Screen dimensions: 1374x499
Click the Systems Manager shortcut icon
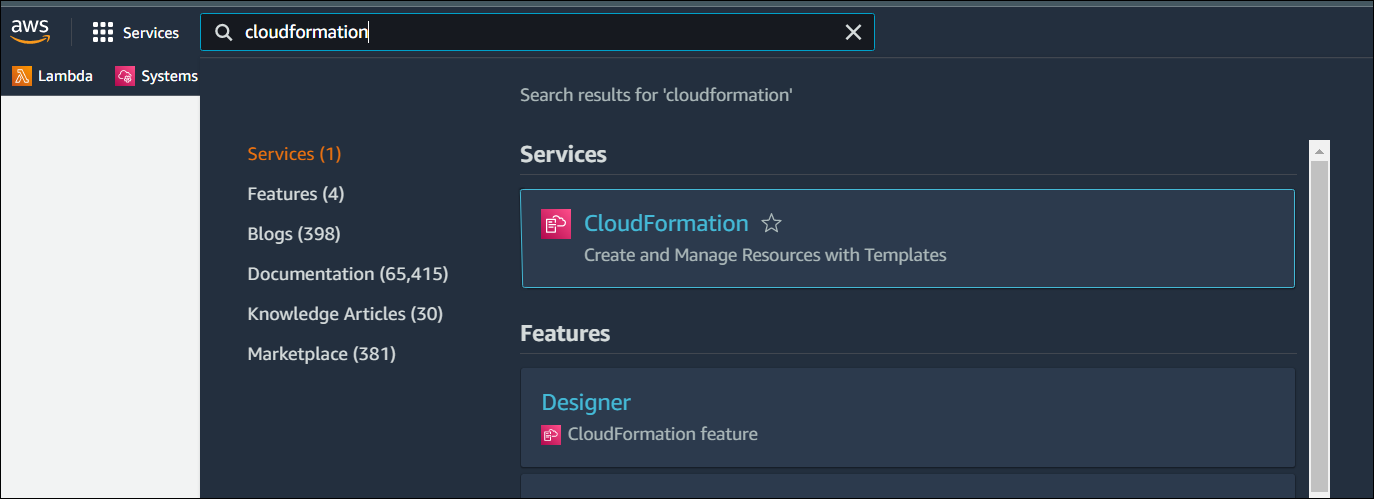pos(125,76)
